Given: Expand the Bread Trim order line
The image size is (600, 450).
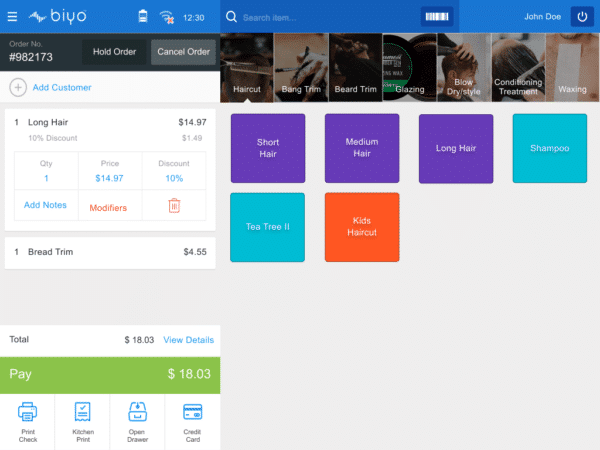Looking at the screenshot, I should tap(110, 252).
